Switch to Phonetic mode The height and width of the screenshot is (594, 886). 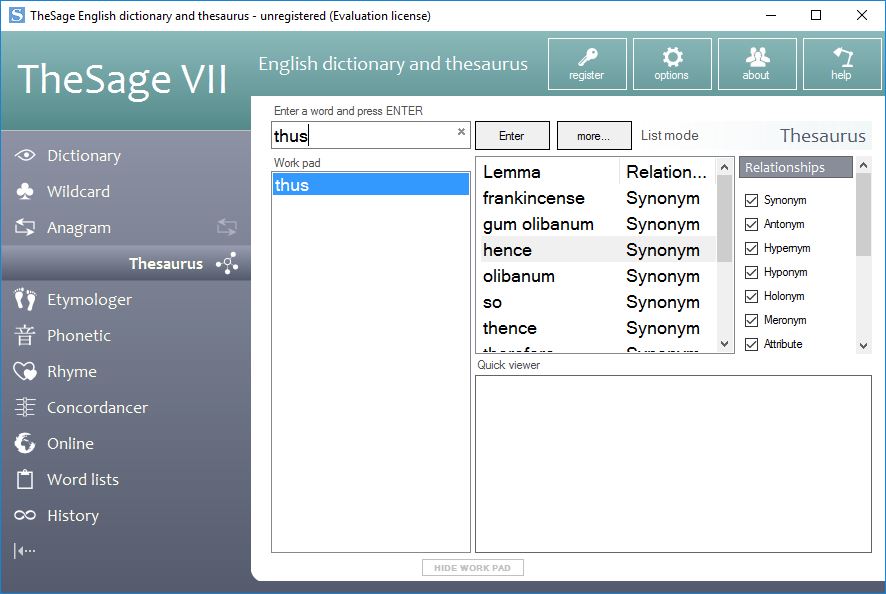point(79,336)
